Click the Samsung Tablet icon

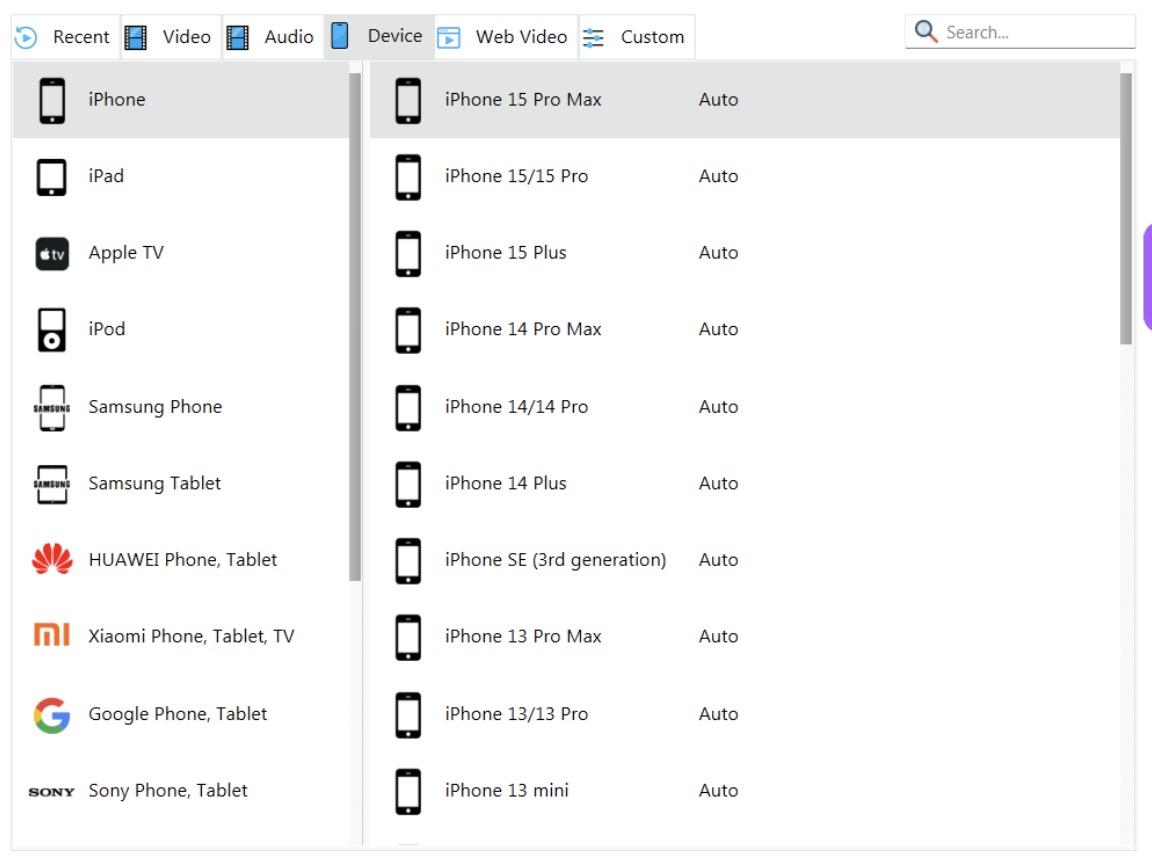click(52, 484)
